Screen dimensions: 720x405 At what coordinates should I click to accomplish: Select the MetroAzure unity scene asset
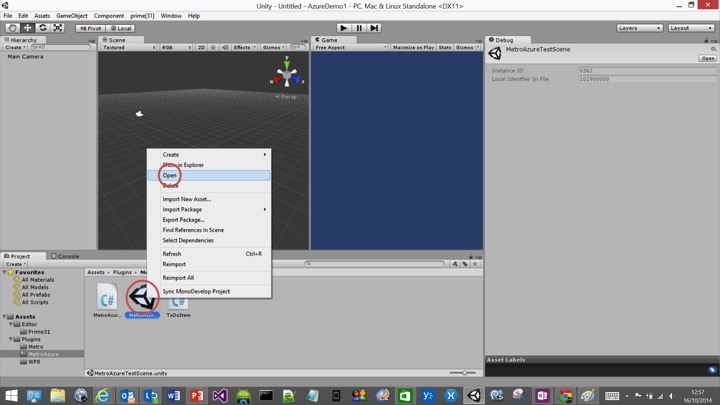point(142,300)
